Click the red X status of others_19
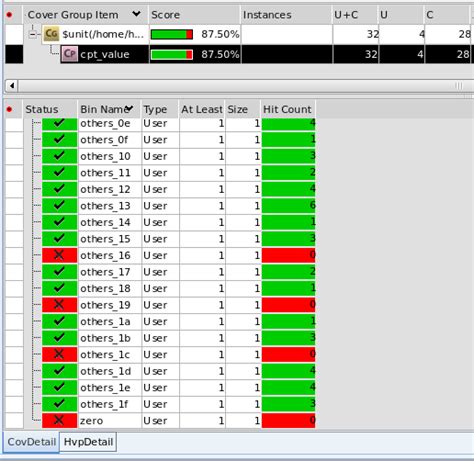This screenshot has width=474, height=461. coord(59,305)
